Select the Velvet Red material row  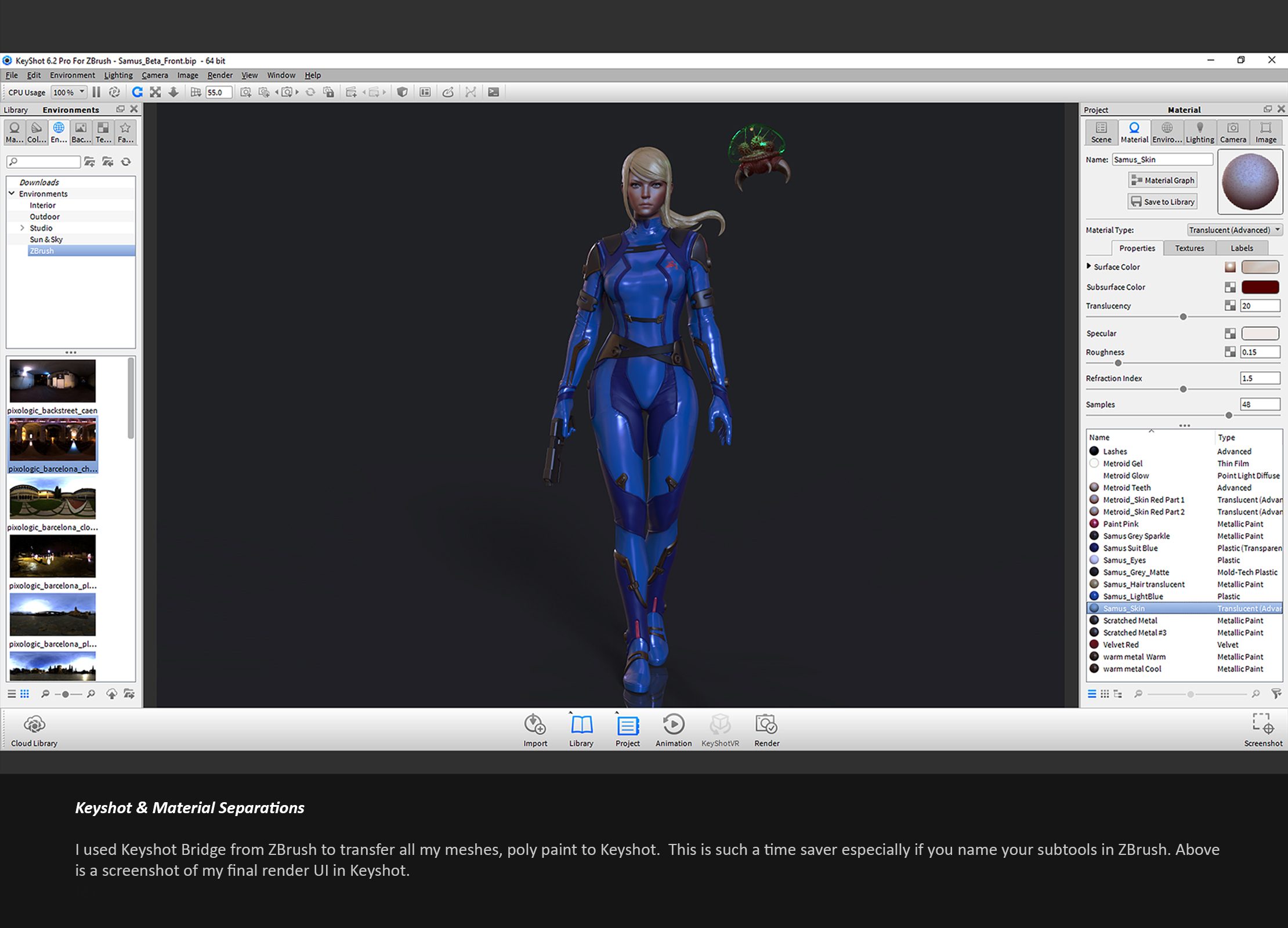(x=1184, y=644)
